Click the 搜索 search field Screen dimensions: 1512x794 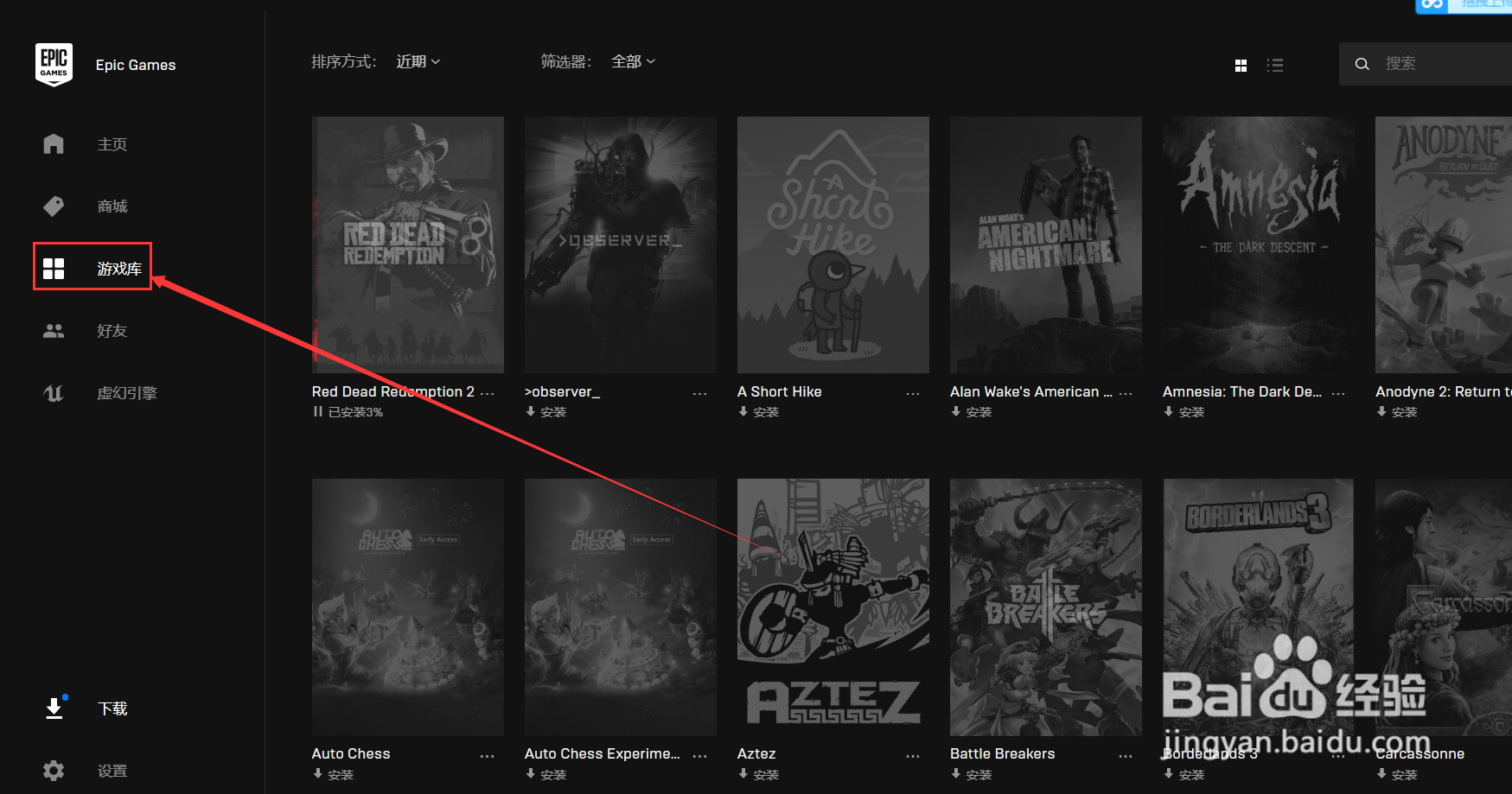(x=1426, y=64)
